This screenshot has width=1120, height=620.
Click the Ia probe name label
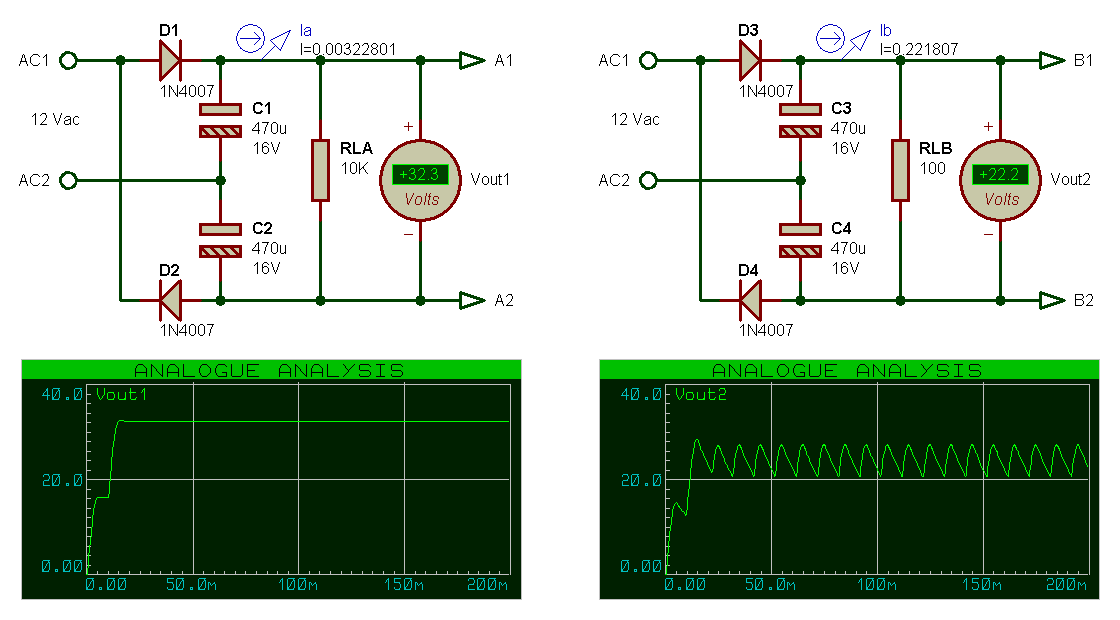click(x=306, y=31)
